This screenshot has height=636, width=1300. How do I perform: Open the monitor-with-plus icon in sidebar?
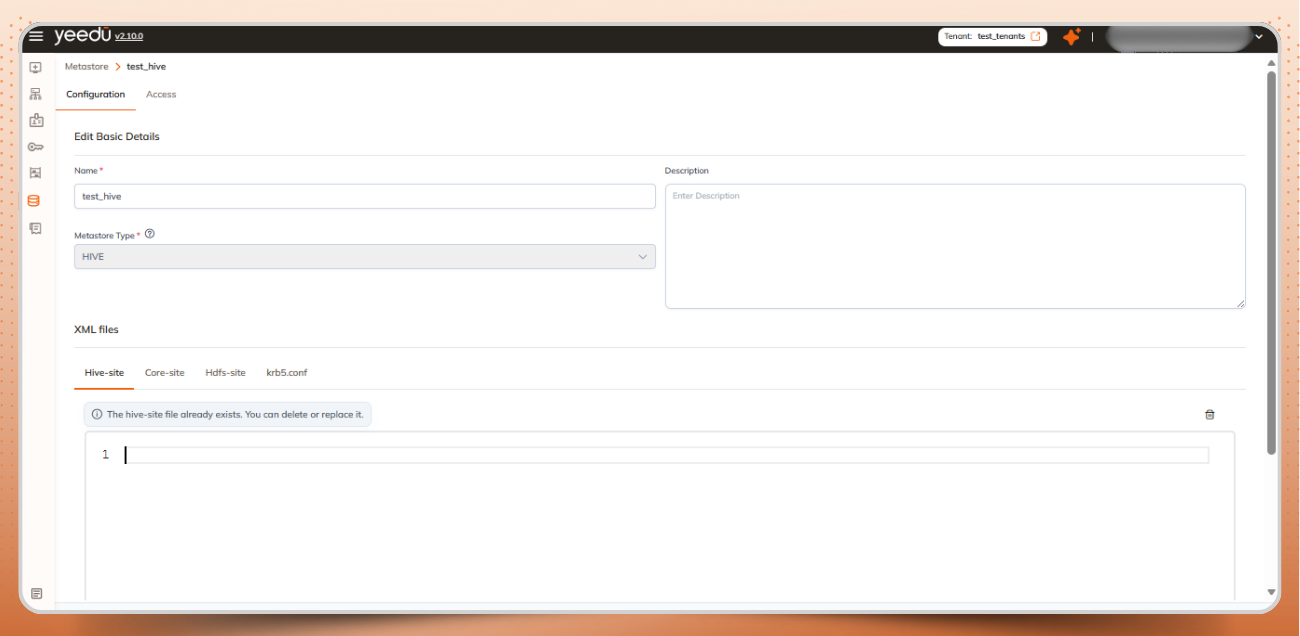tap(35, 66)
